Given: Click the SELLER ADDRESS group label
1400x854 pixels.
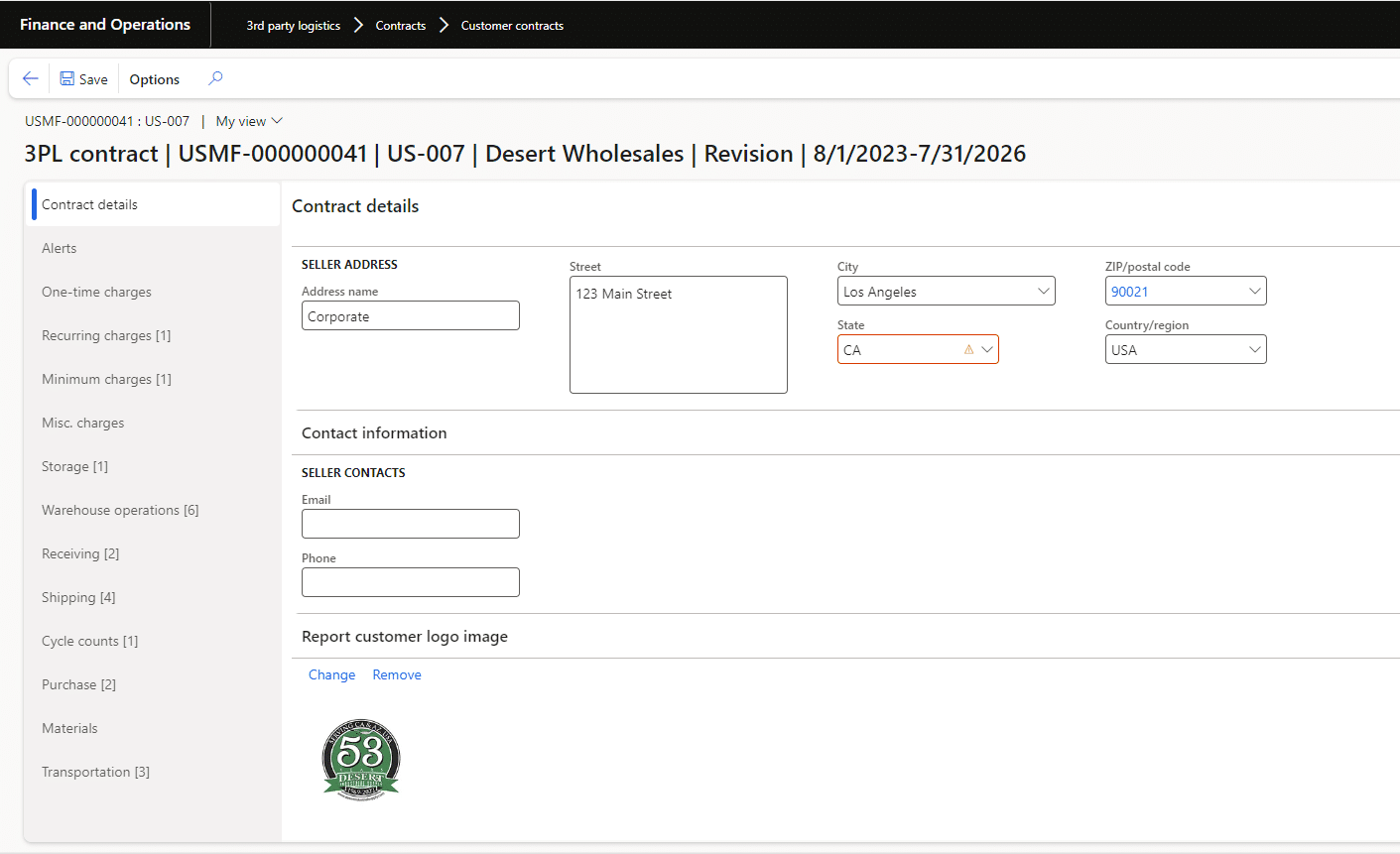Looking at the screenshot, I should pyautogui.click(x=349, y=265).
